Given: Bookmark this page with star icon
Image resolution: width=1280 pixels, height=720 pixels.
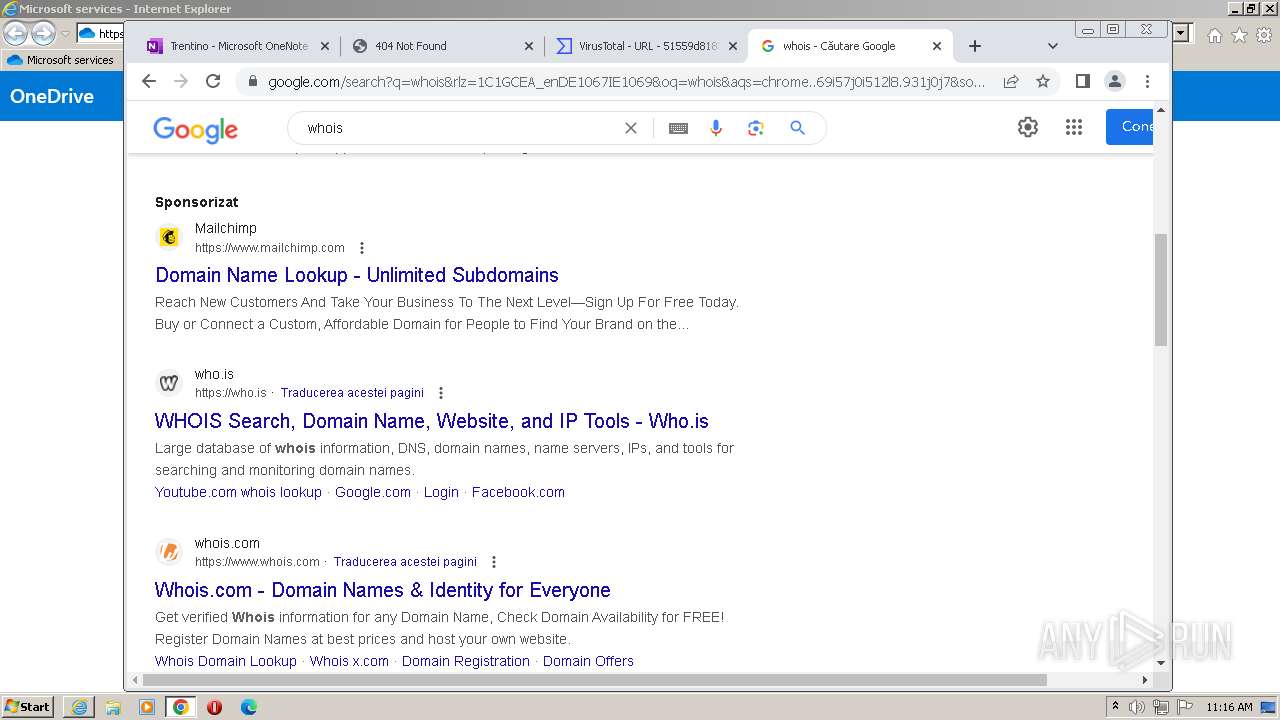Looking at the screenshot, I should coord(1043,81).
